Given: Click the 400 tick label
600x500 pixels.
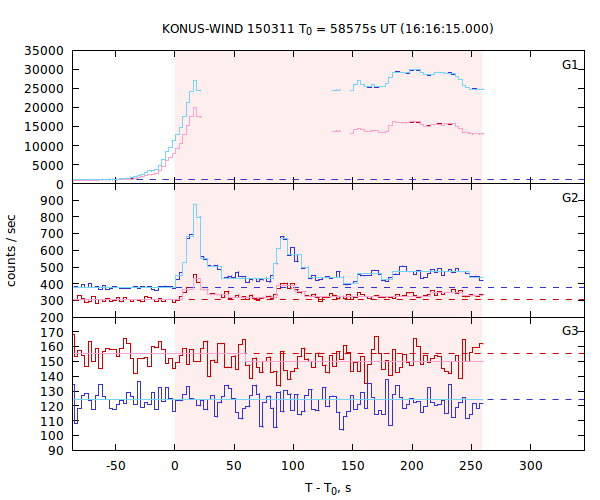Looking at the screenshot, I should point(52,285).
